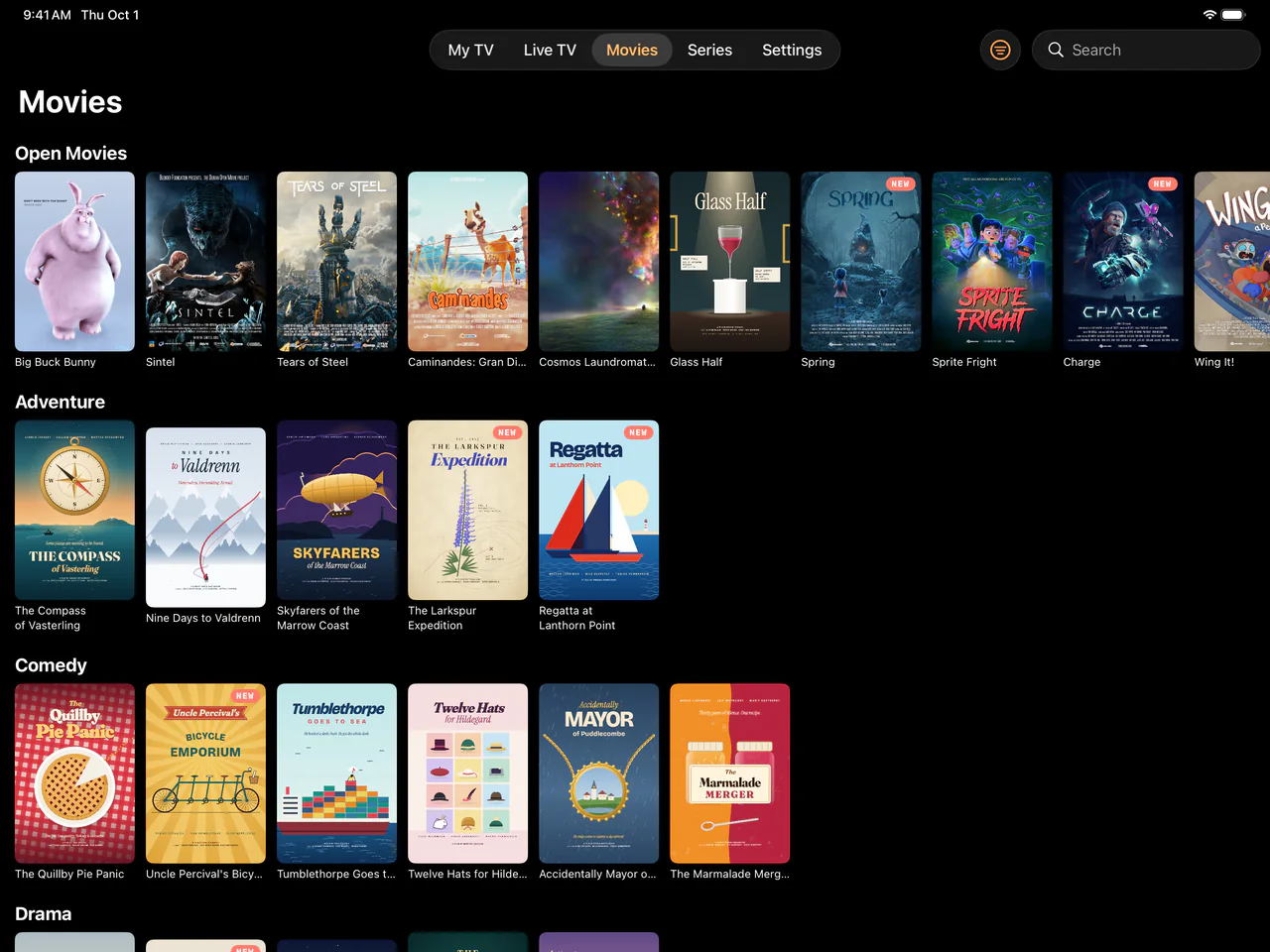The image size is (1270, 952).
Task: Tap the magnifying glass search icon
Action: point(1056,50)
